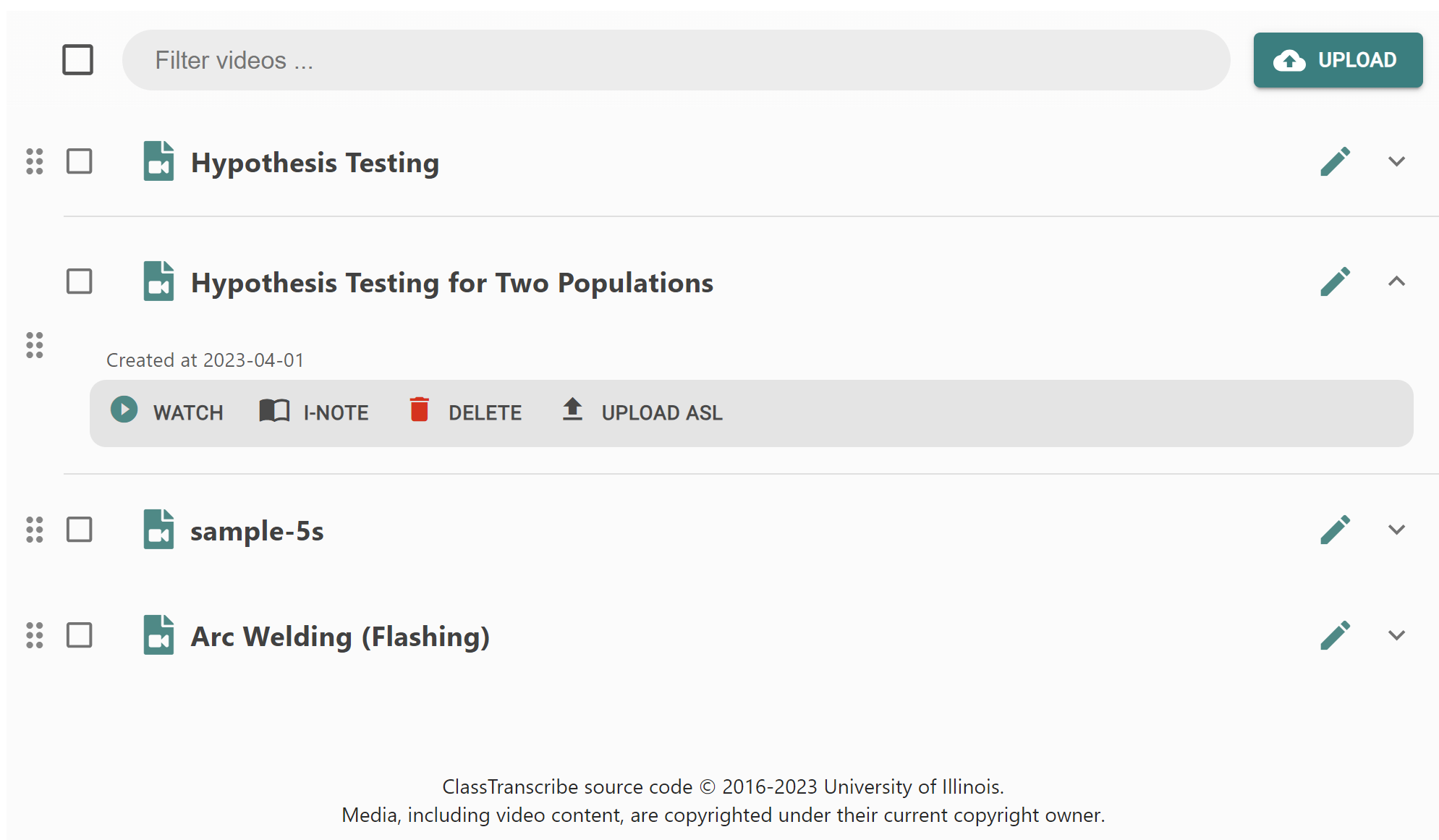Click into the Filter videos search field
This screenshot has width=1439, height=840.
click(676, 60)
